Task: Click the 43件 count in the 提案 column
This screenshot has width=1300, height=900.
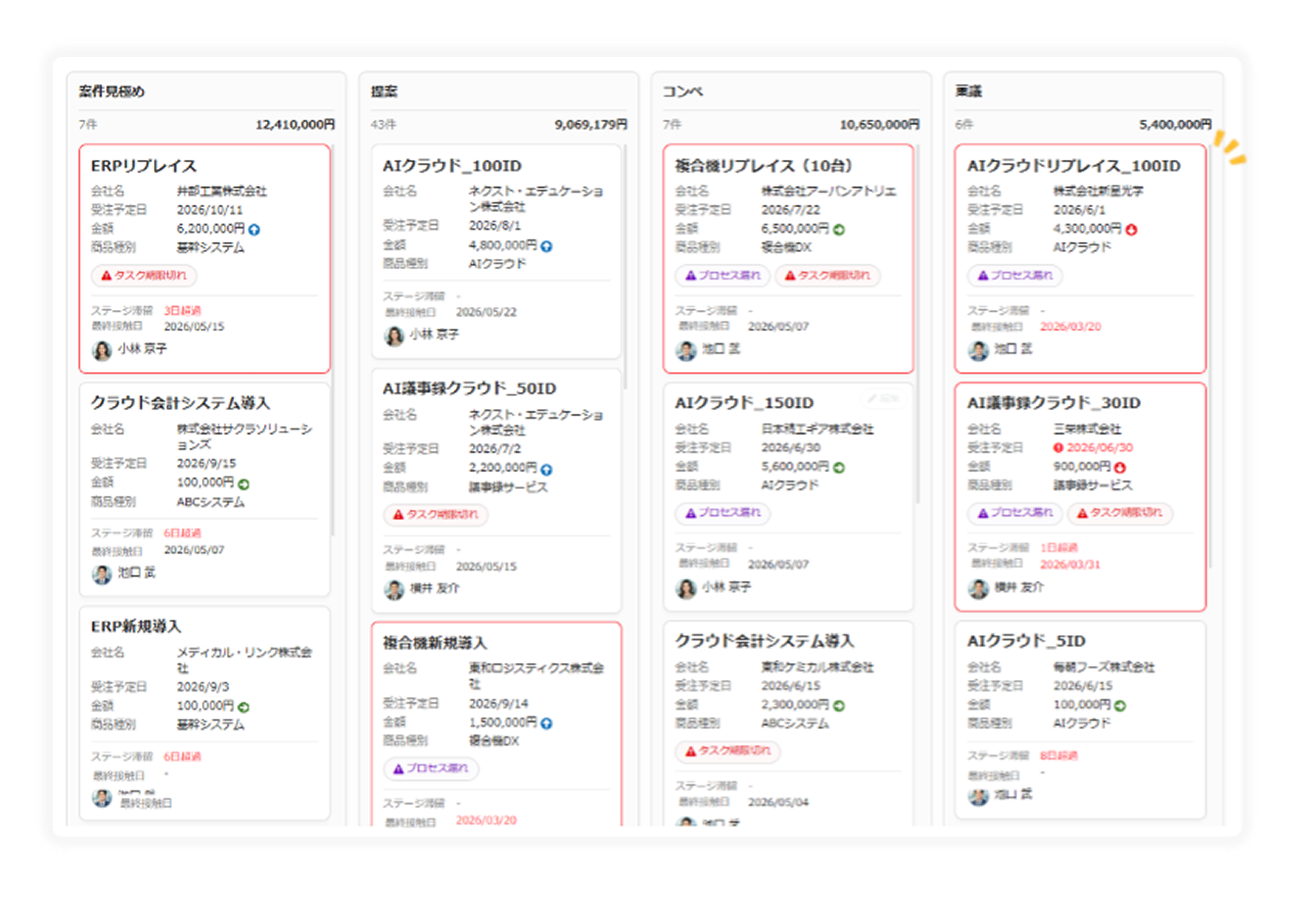Action: pyautogui.click(x=383, y=125)
